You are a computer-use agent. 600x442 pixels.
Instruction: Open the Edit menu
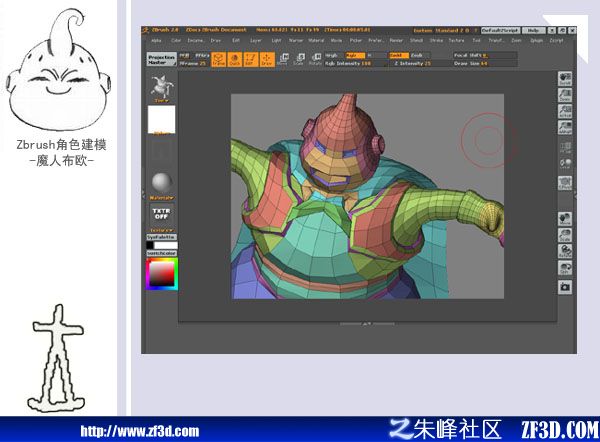pyautogui.click(x=236, y=40)
